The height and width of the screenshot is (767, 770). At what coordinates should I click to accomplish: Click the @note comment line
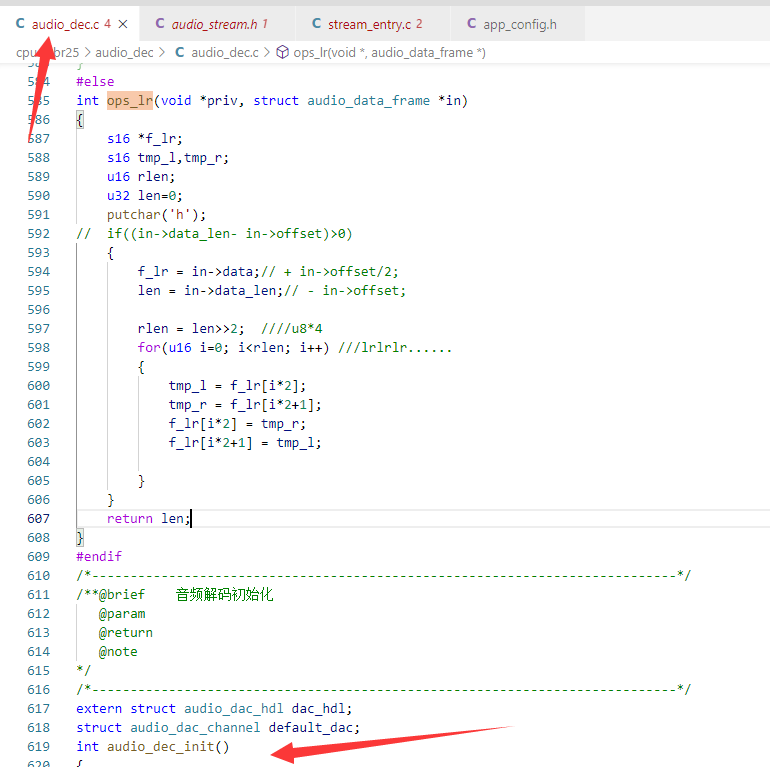coord(118,652)
